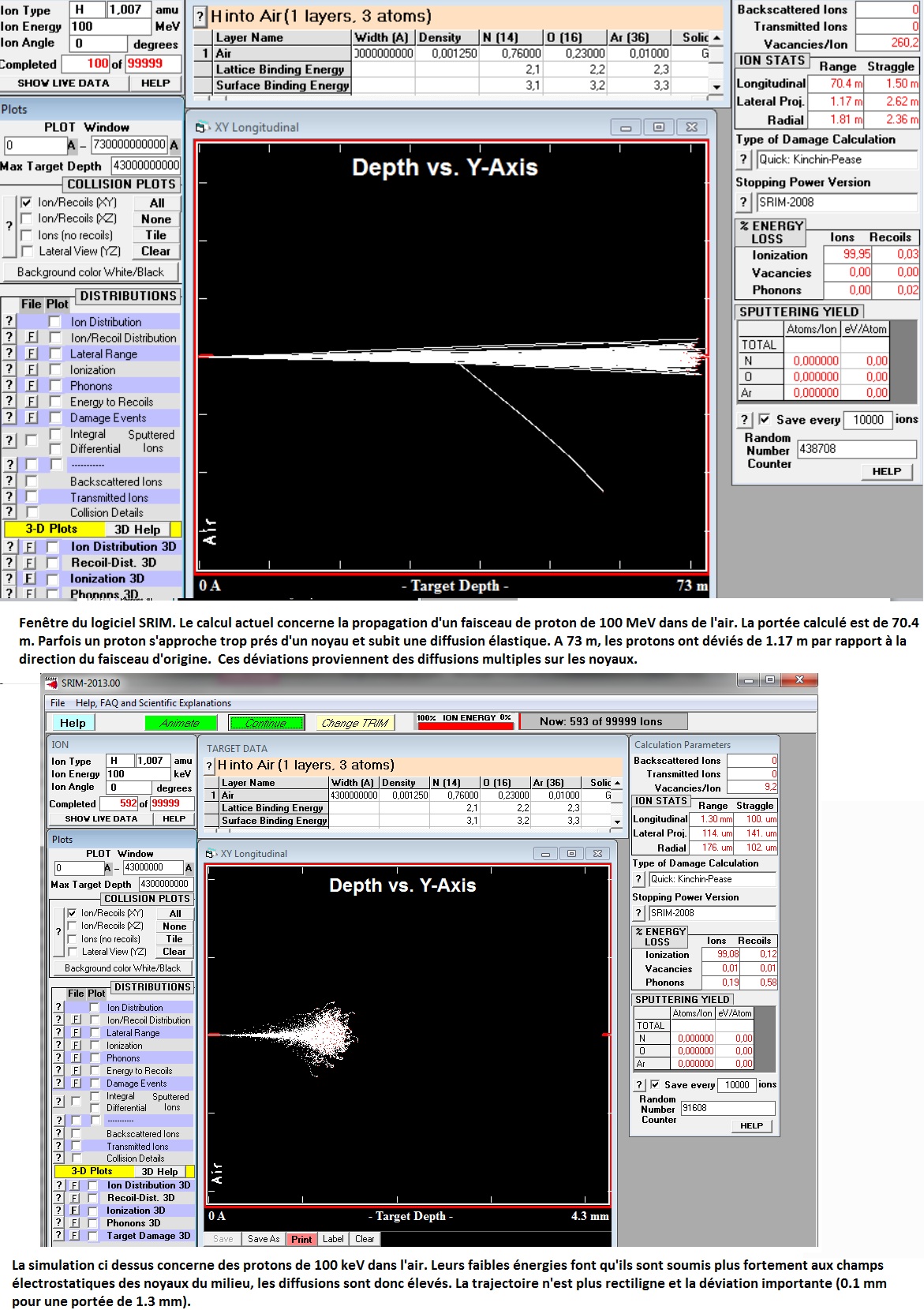Open the Help, FAQ and Scientific Explanations menu
This screenshot has width=924, height=1310.
tap(153, 703)
